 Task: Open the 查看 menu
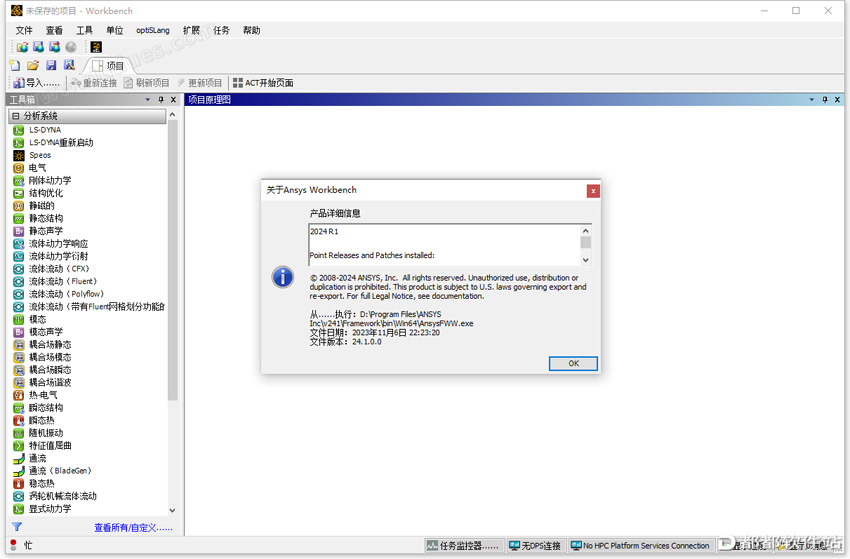tap(54, 30)
